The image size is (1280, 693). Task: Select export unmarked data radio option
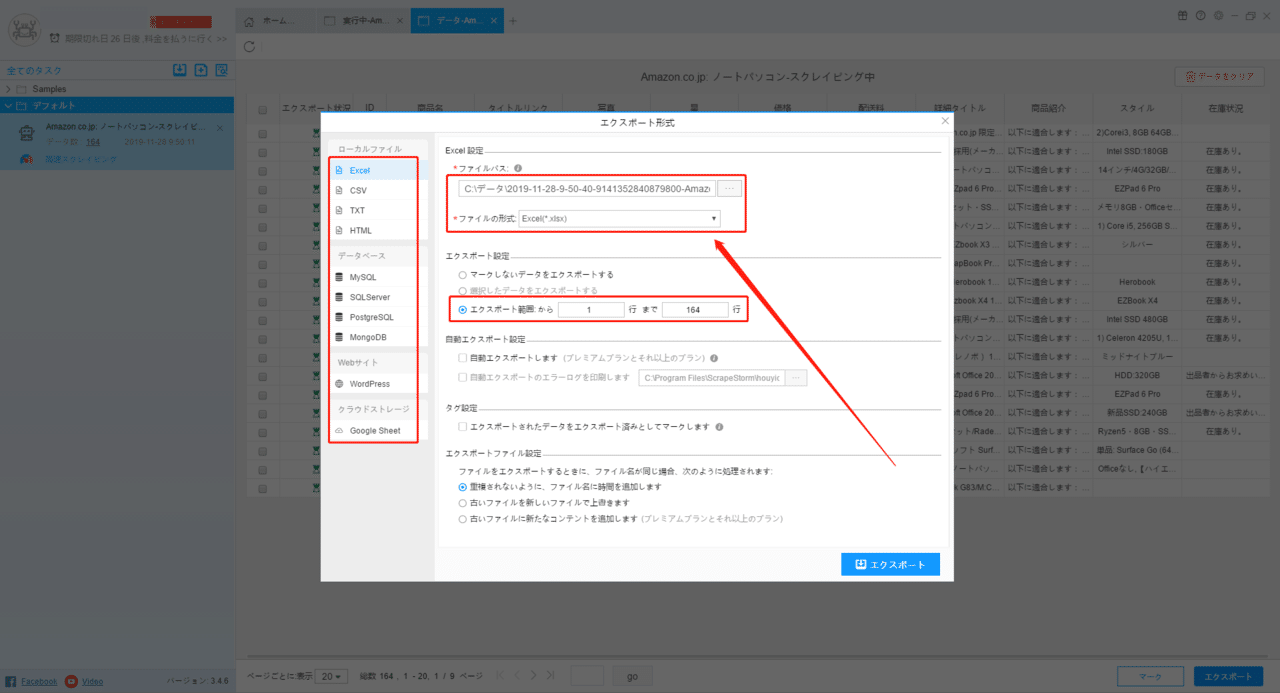pos(461,274)
